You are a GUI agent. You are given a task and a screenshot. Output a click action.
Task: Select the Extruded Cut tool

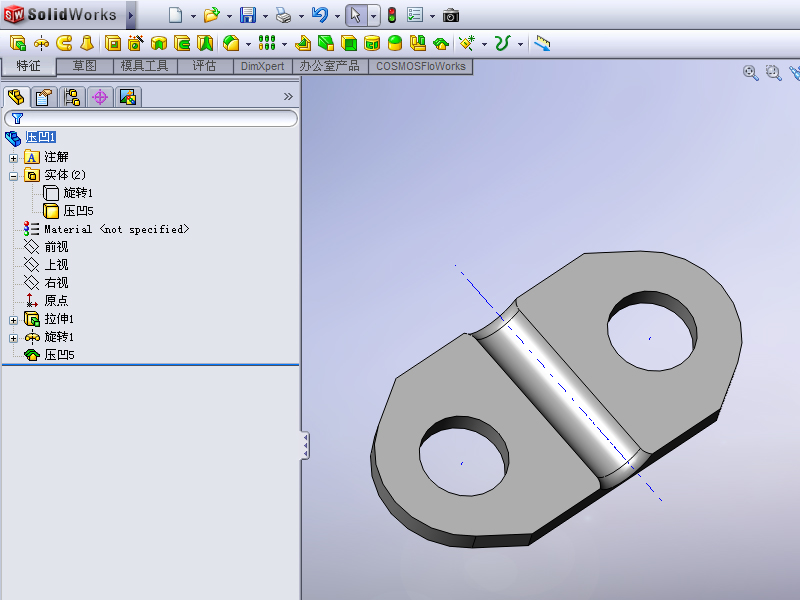113,43
